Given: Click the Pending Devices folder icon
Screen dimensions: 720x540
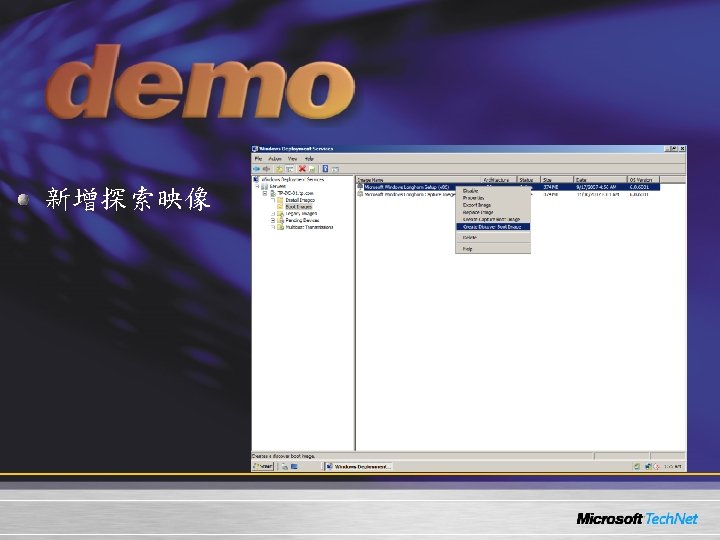Looking at the screenshot, I should pyautogui.click(x=280, y=220).
